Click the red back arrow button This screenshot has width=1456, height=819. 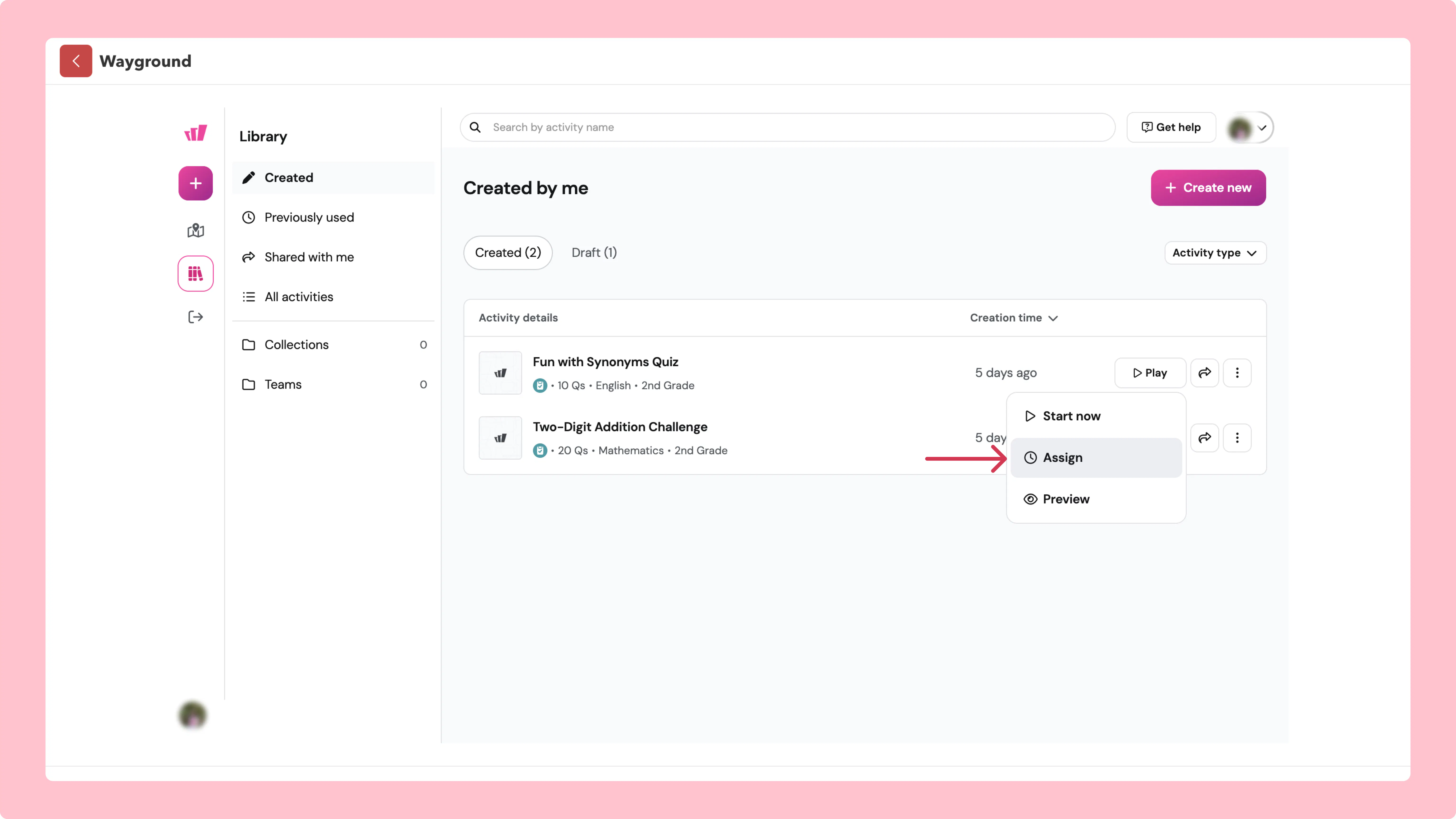[x=76, y=61]
